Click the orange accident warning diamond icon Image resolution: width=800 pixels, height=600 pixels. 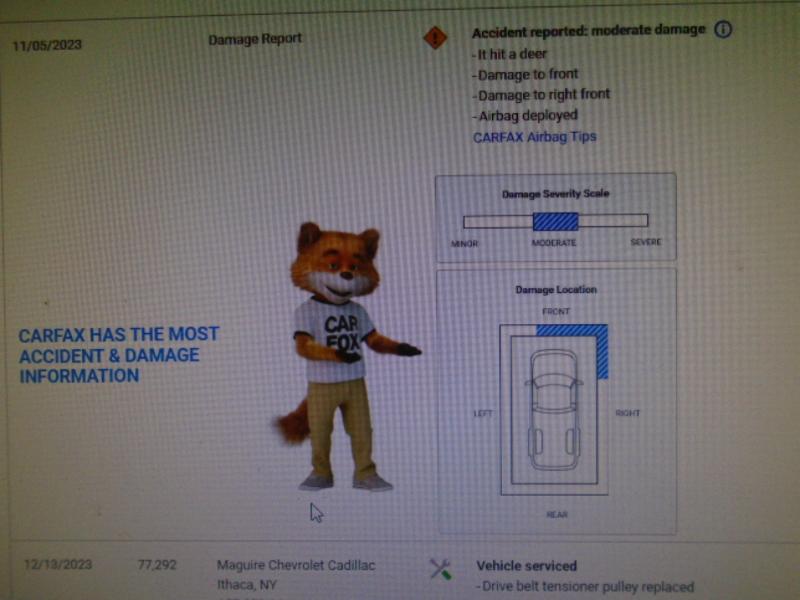pos(435,38)
